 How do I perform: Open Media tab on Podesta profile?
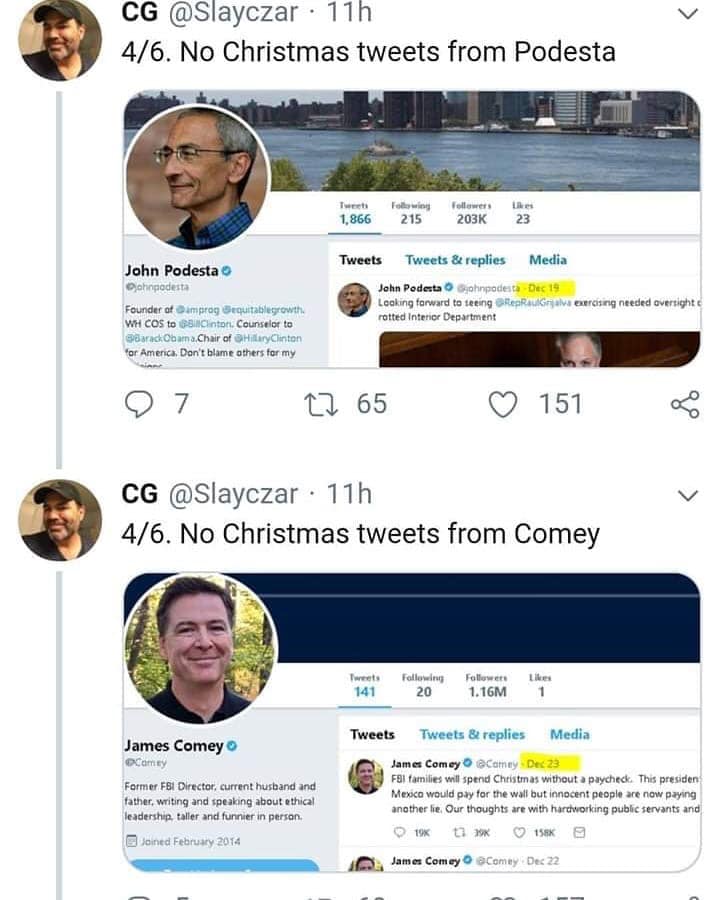pos(548,260)
